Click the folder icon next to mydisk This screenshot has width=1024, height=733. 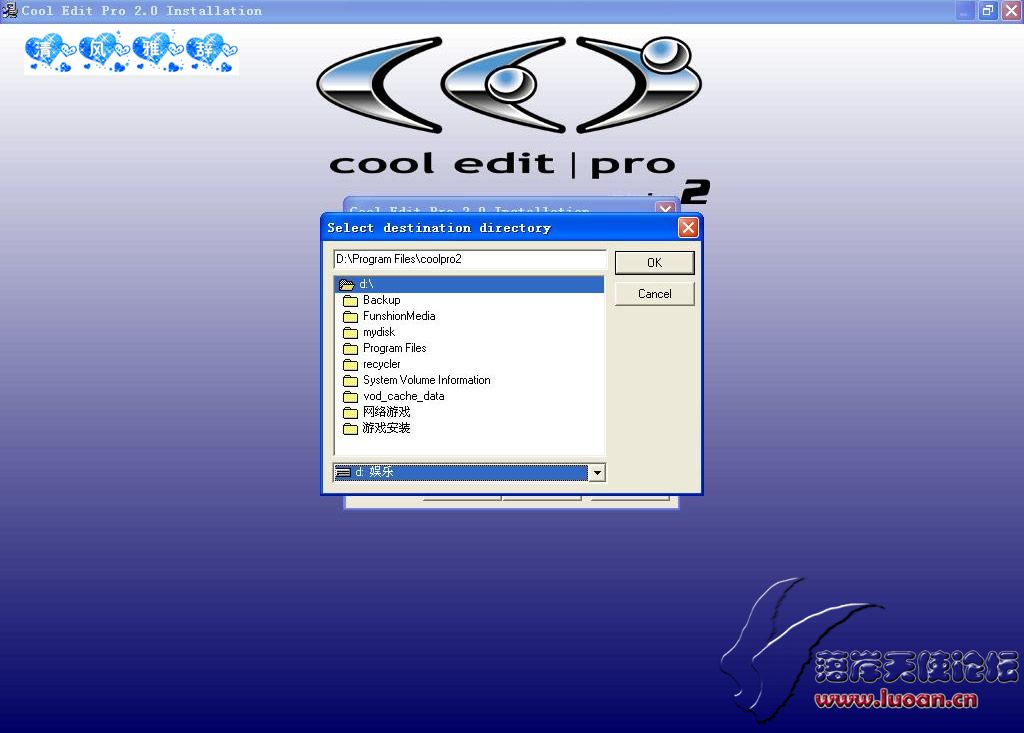point(351,333)
